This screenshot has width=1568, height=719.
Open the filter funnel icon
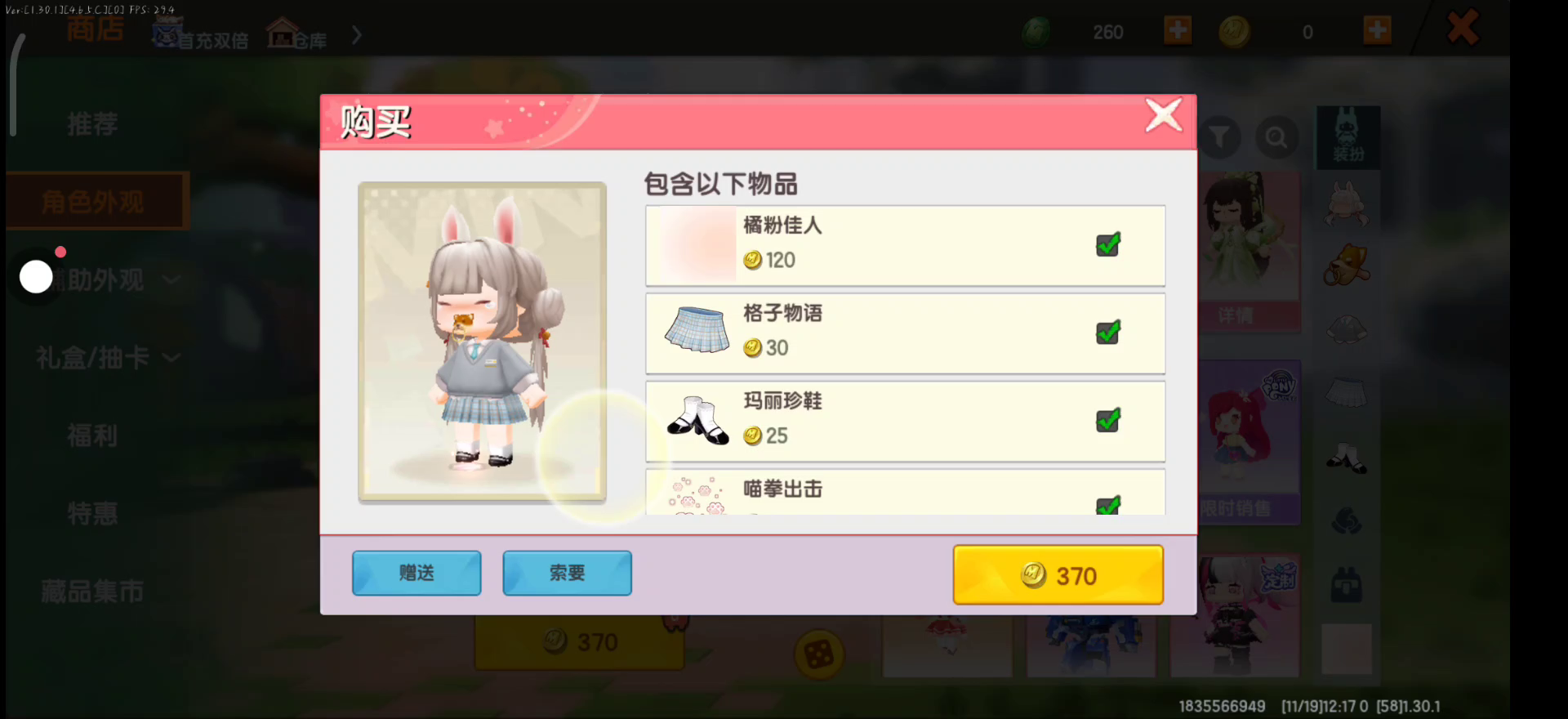click(1219, 137)
